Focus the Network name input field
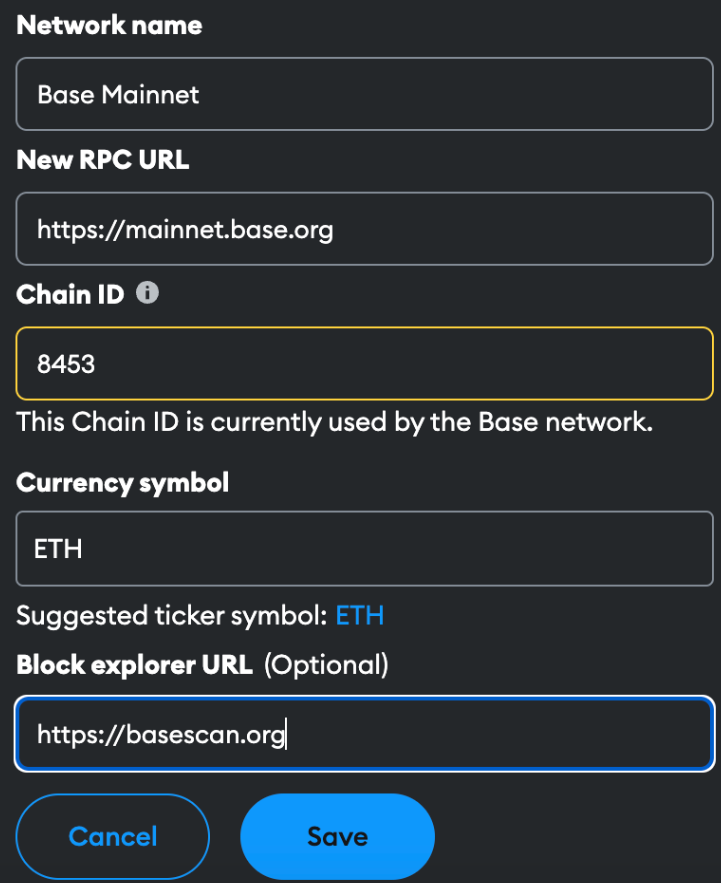721x883 pixels. pyautogui.click(x=364, y=95)
